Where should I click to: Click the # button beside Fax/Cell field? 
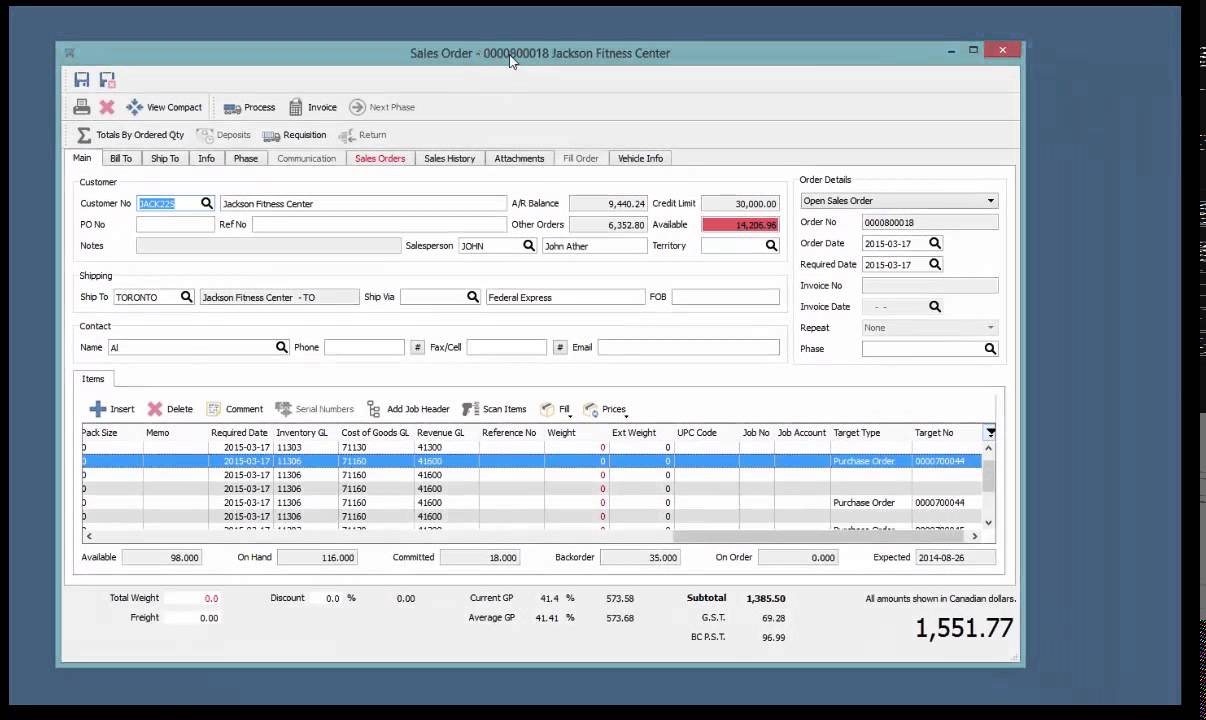coord(560,347)
